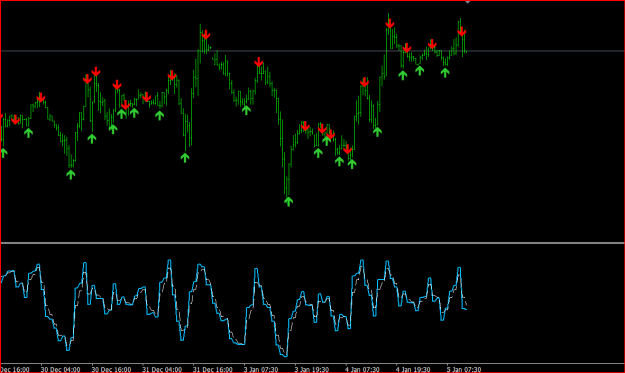Select the green buy arrow at the deepest price low
This screenshot has width=625, height=373.
pyautogui.click(x=289, y=201)
